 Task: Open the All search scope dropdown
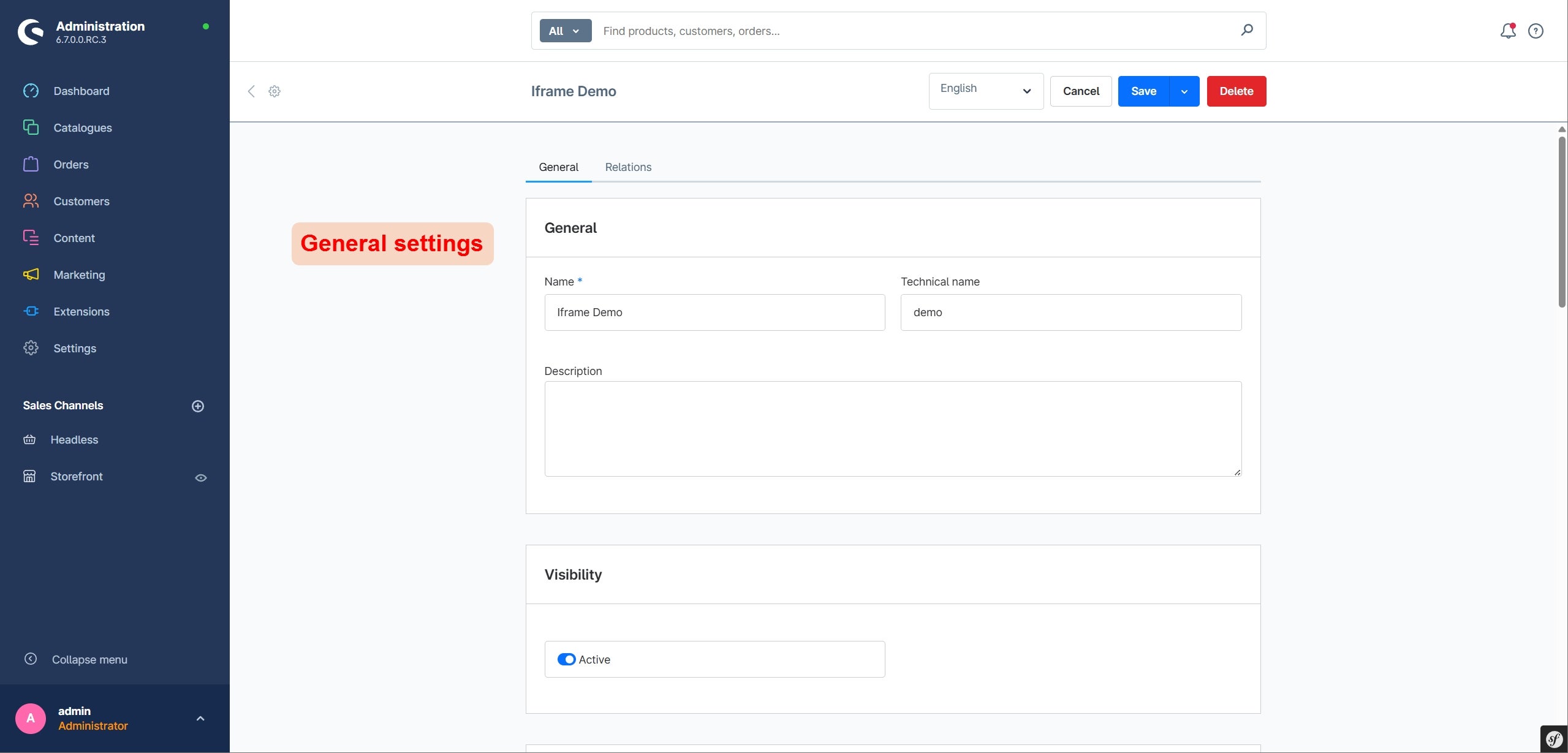pyautogui.click(x=566, y=31)
